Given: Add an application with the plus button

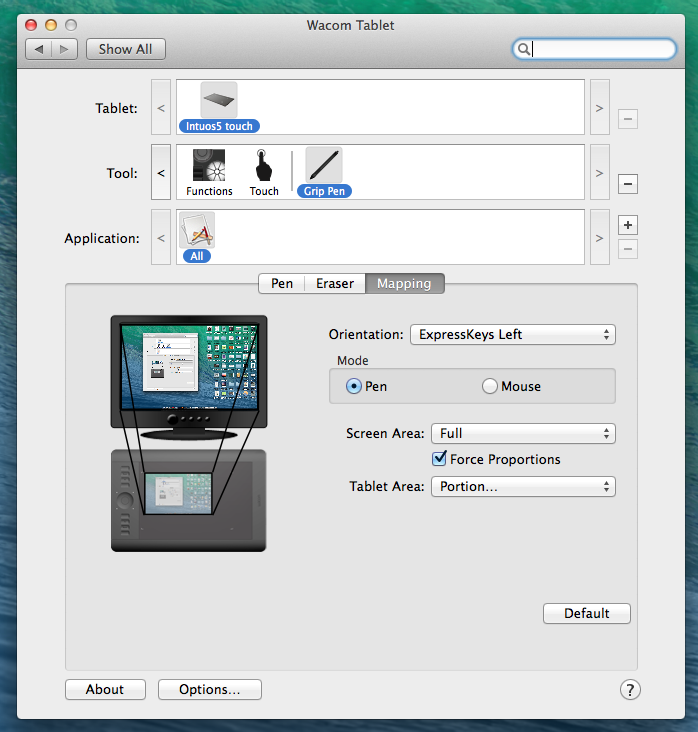Looking at the screenshot, I should pyautogui.click(x=628, y=225).
